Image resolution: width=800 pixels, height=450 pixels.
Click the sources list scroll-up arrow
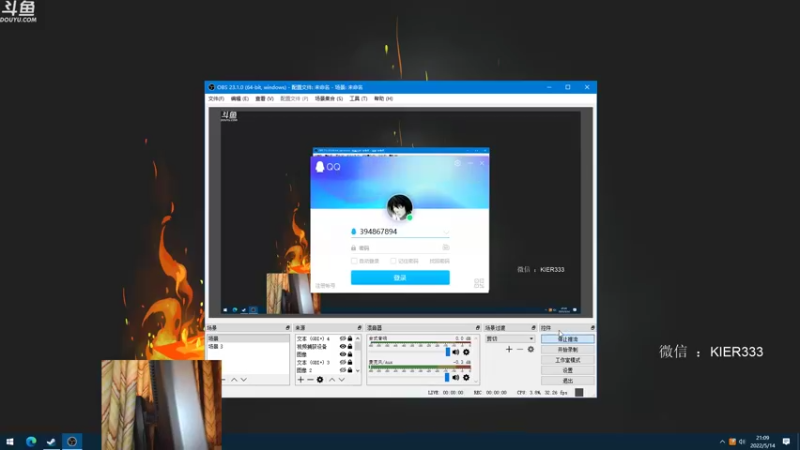point(358,338)
